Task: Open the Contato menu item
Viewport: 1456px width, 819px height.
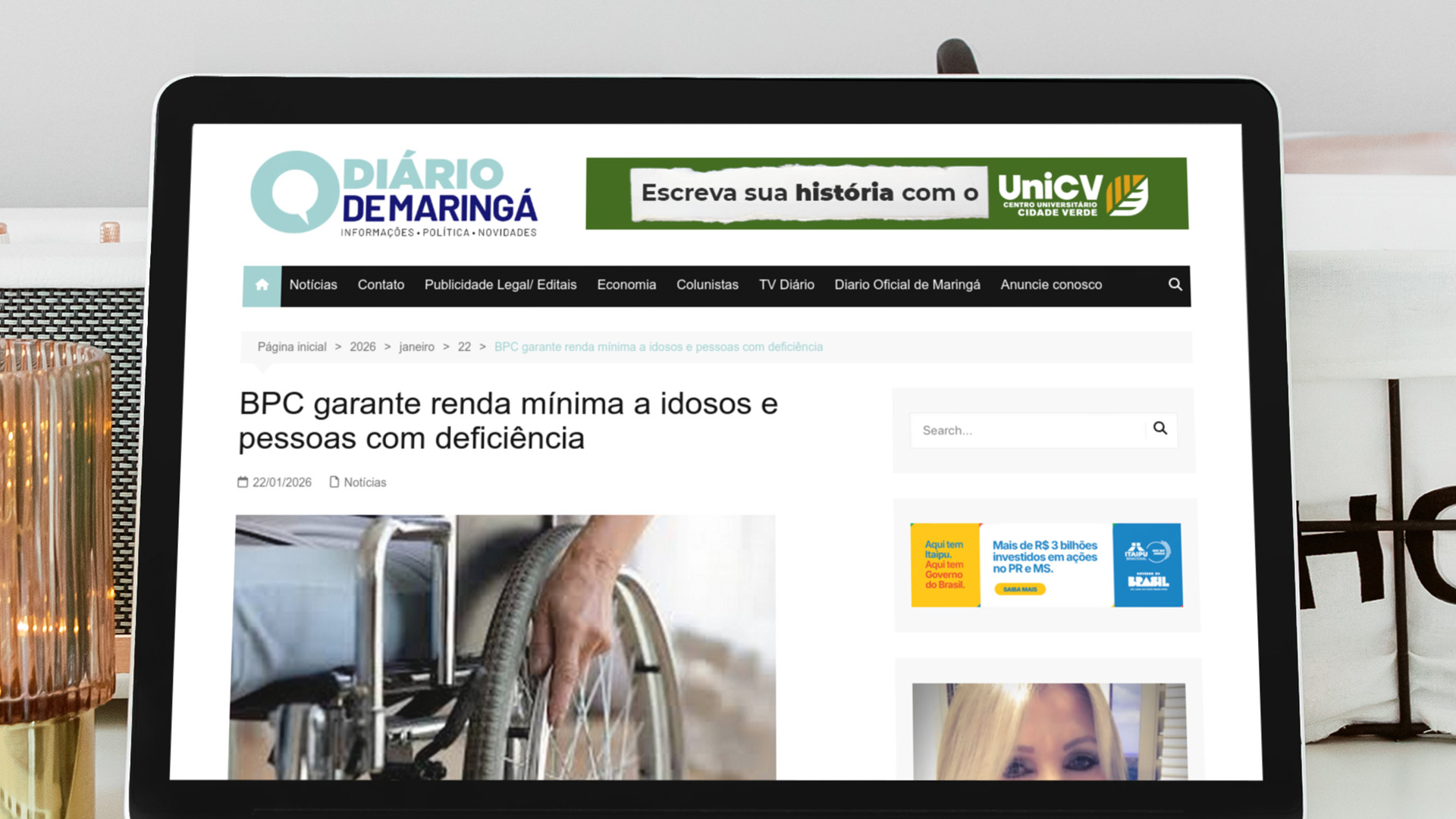Action: pos(381,285)
